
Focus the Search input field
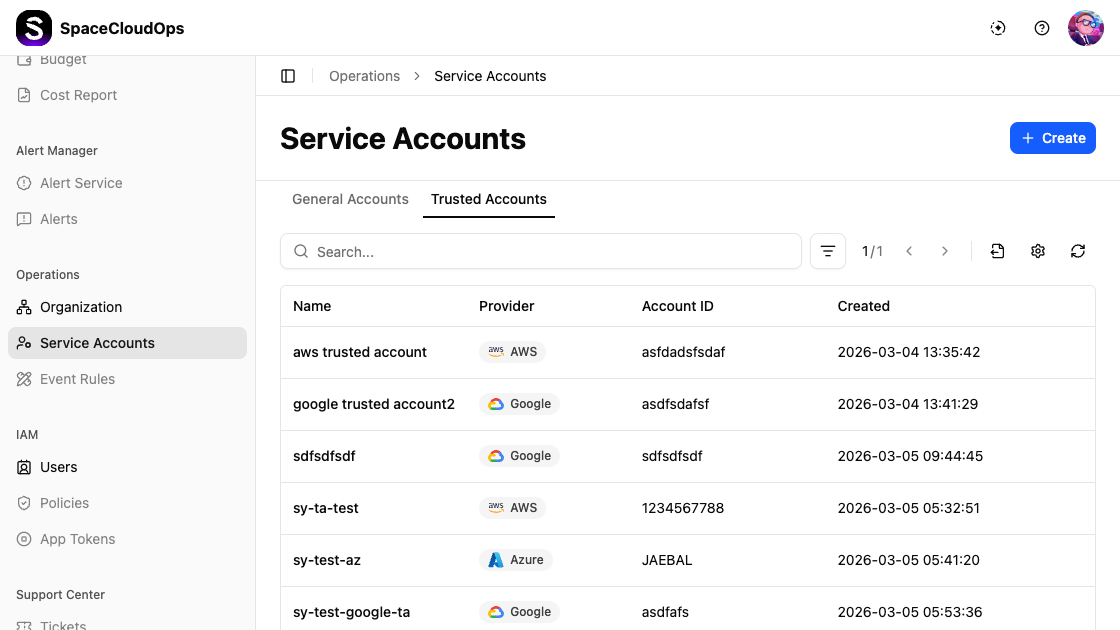[x=550, y=252]
